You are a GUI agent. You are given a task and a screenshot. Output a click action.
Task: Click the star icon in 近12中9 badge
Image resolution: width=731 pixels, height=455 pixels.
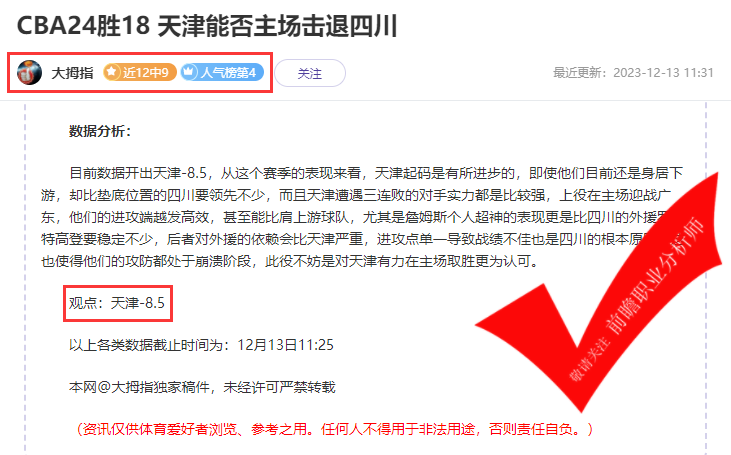111,72
